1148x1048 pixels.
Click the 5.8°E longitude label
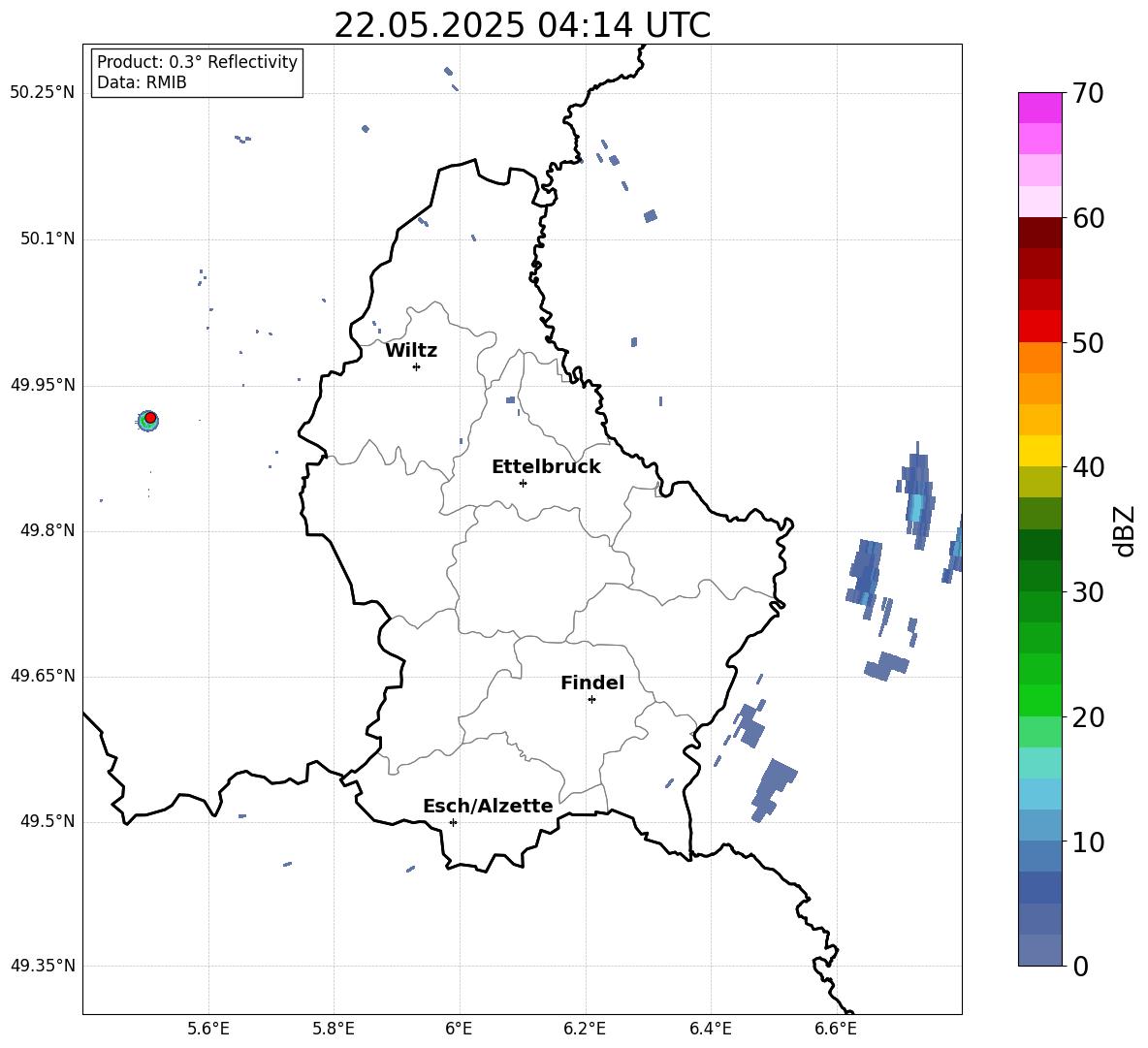click(334, 1029)
